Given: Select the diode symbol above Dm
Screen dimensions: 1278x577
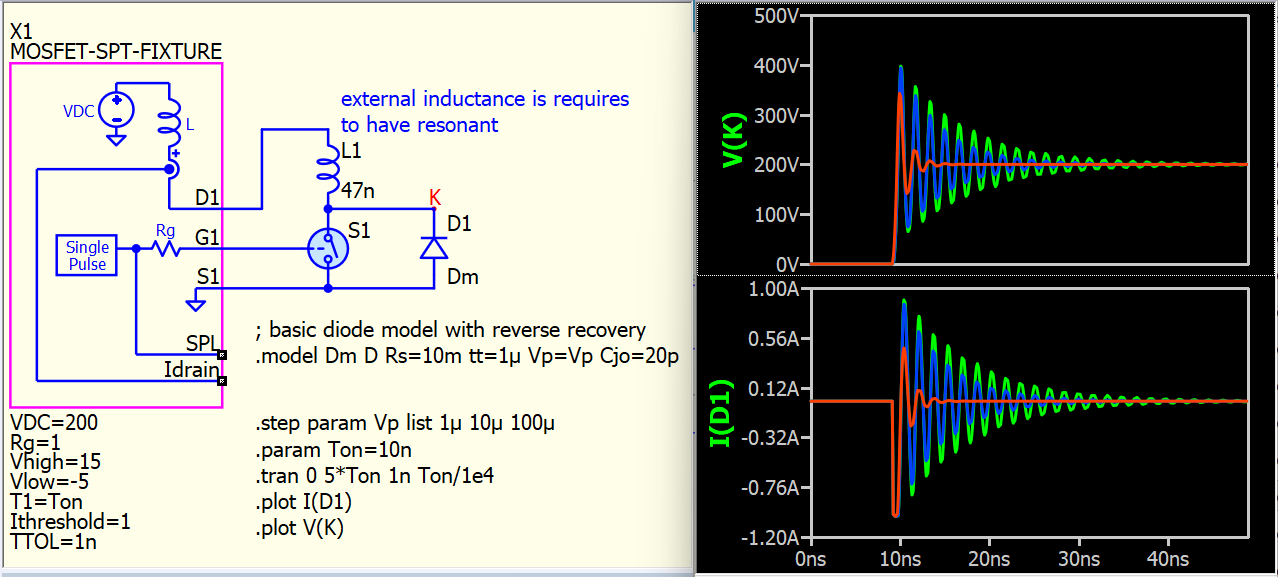Looking at the screenshot, I should click(x=433, y=247).
